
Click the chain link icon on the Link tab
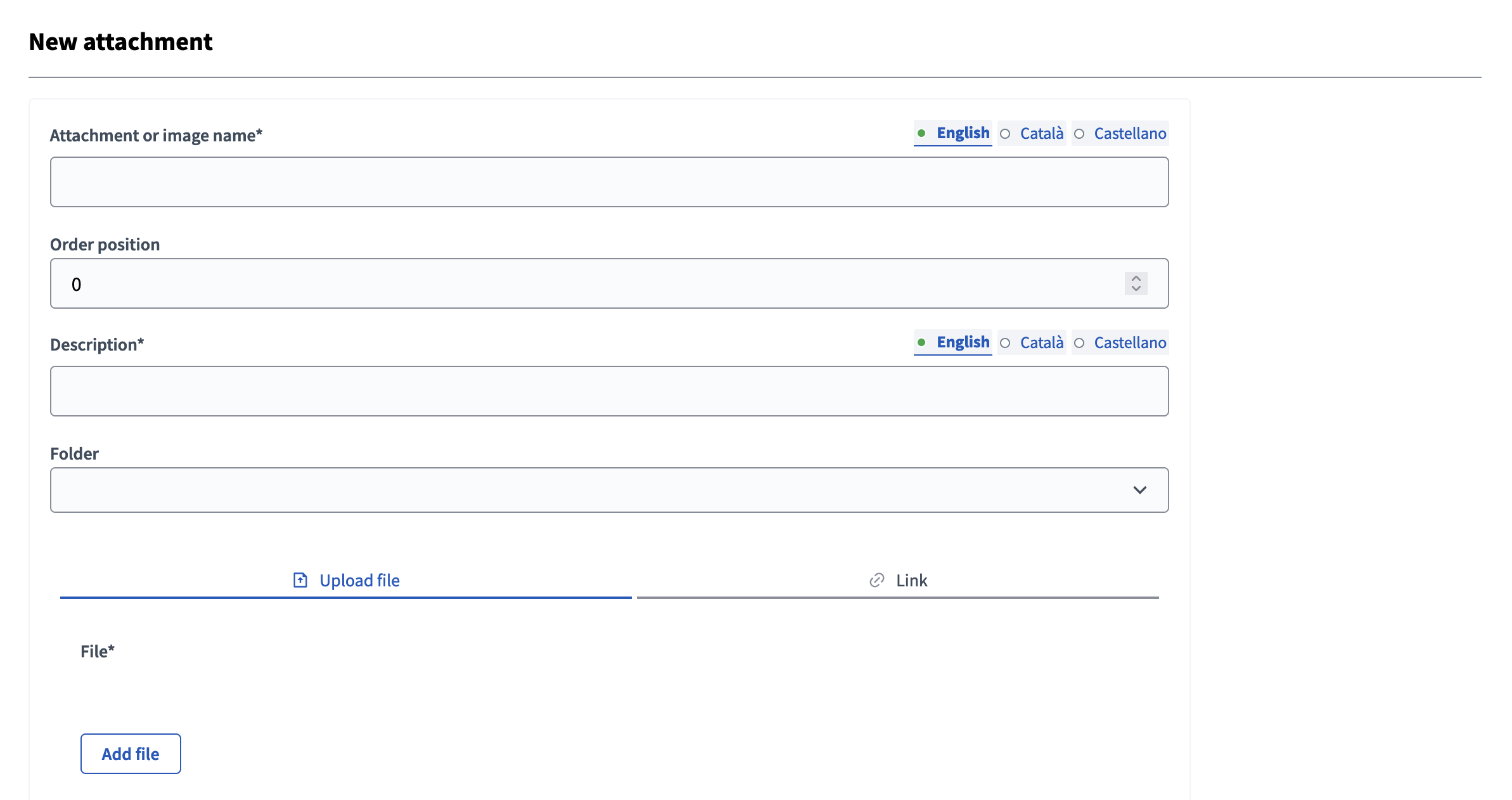[x=876, y=579]
